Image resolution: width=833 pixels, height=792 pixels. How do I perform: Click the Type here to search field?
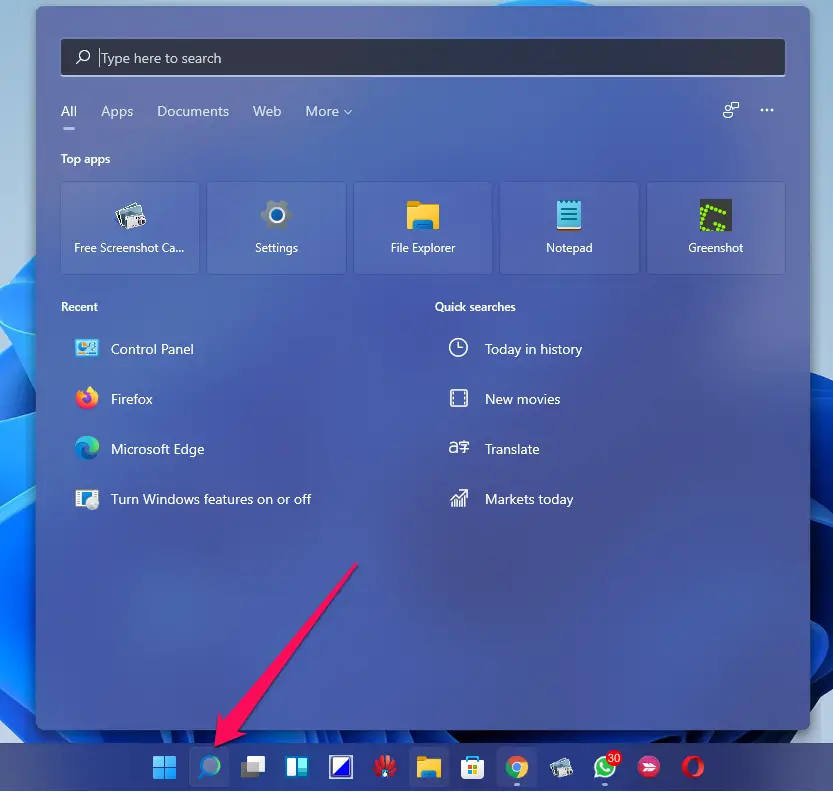click(423, 57)
